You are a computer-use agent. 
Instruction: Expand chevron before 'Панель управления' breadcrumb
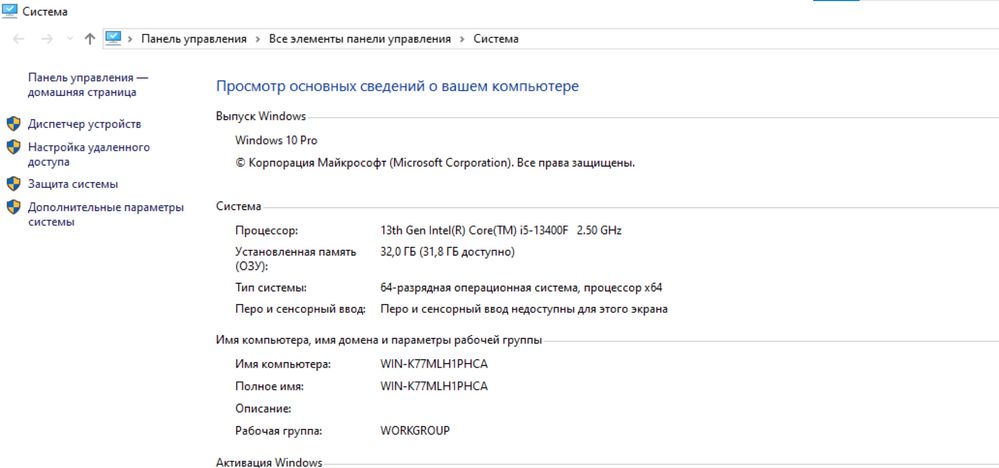(131, 39)
